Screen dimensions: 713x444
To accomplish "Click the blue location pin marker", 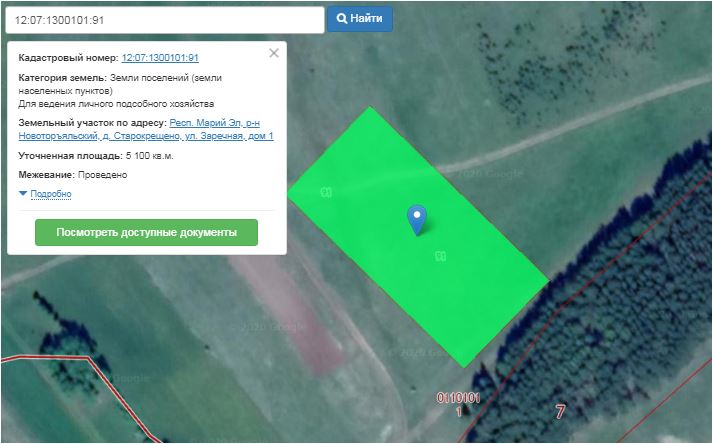I will click(417, 217).
